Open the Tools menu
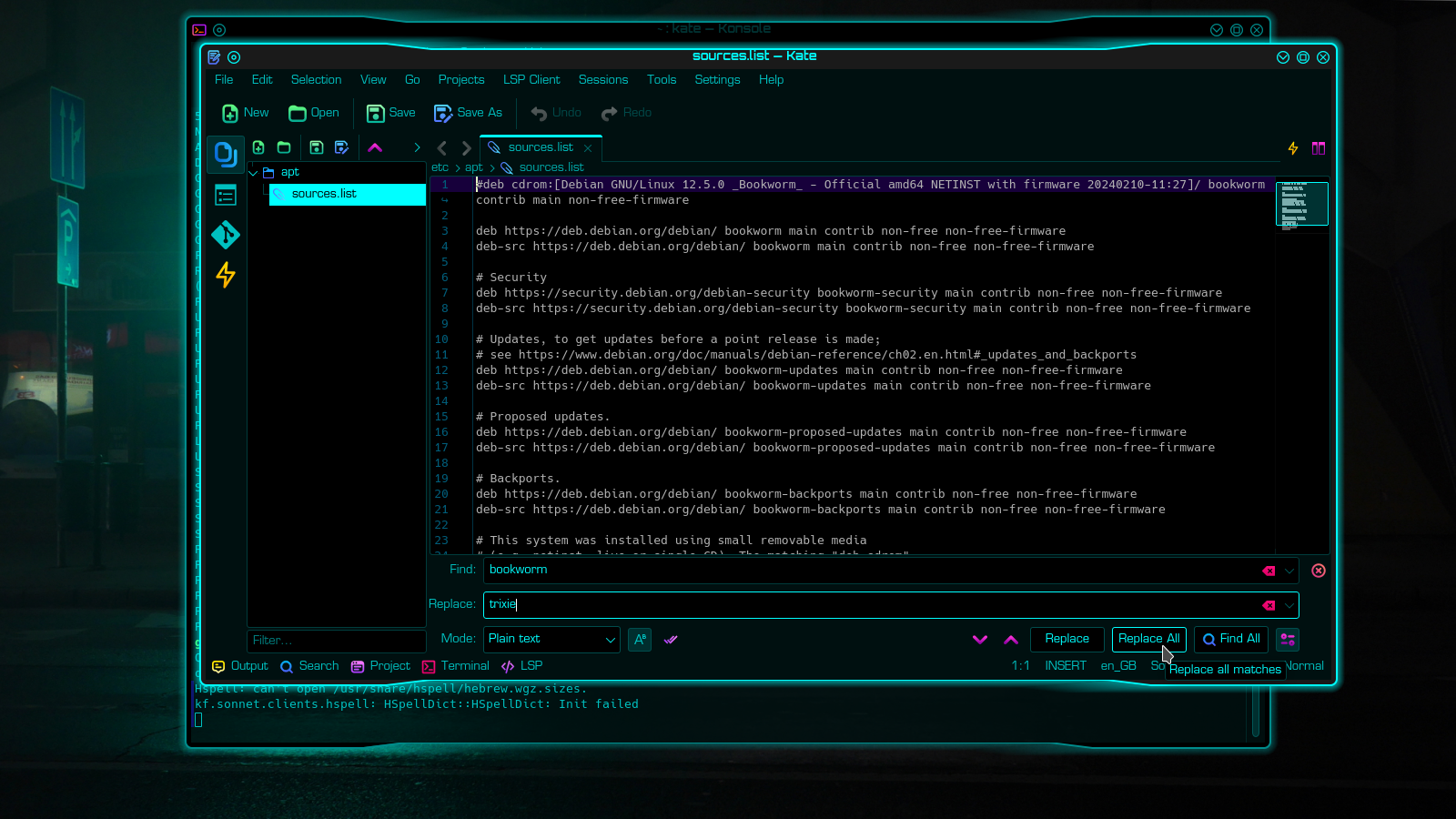The width and height of the screenshot is (1456, 819). click(x=662, y=80)
